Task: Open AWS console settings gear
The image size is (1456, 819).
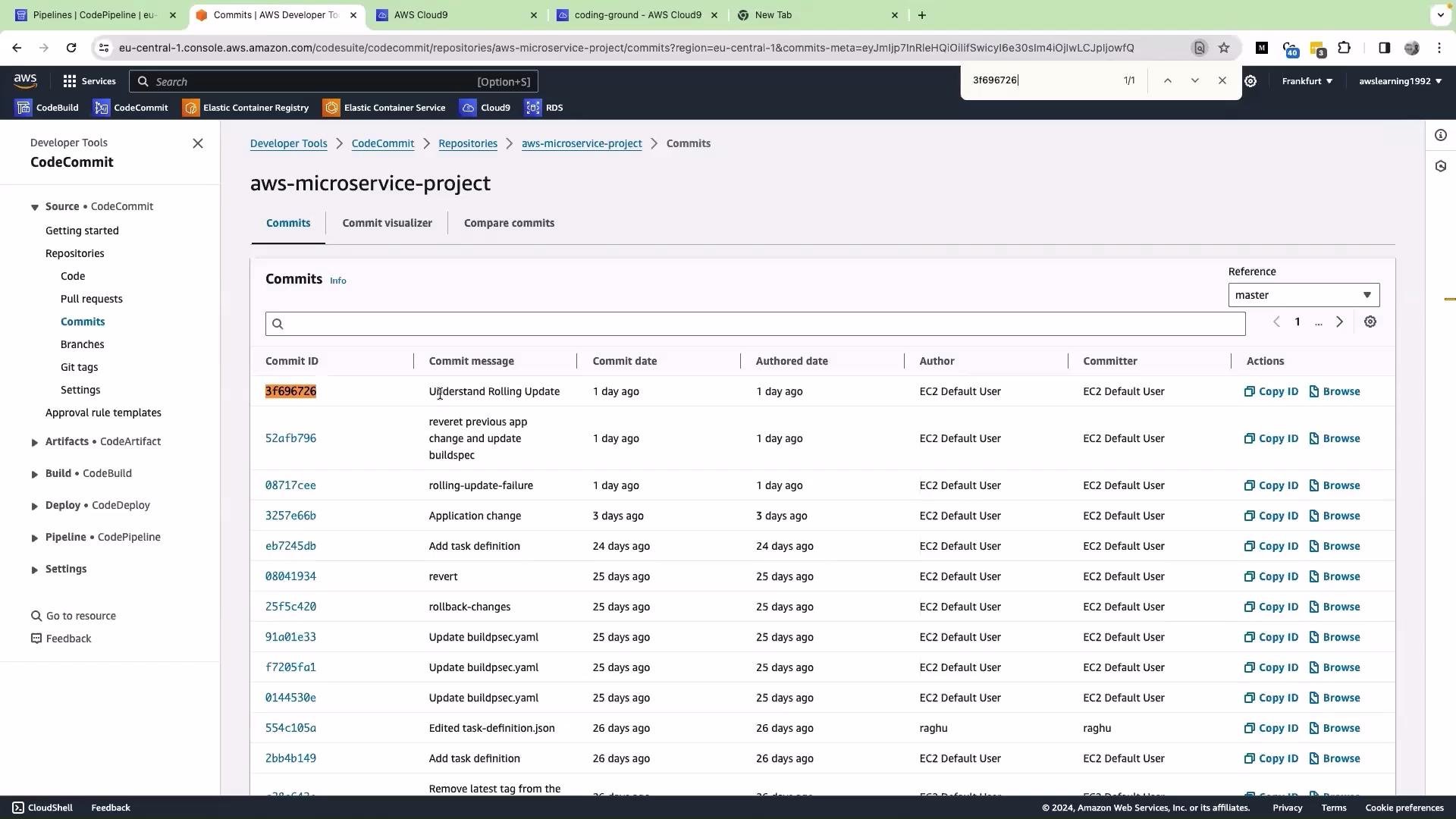Action: [1250, 81]
